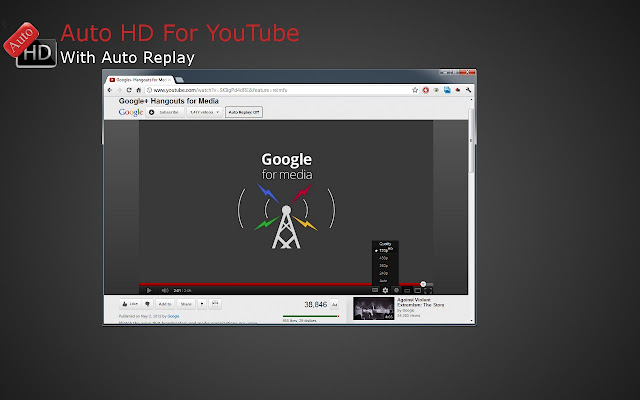Go back with browser back arrow
This screenshot has width=640, height=400.
coord(110,90)
